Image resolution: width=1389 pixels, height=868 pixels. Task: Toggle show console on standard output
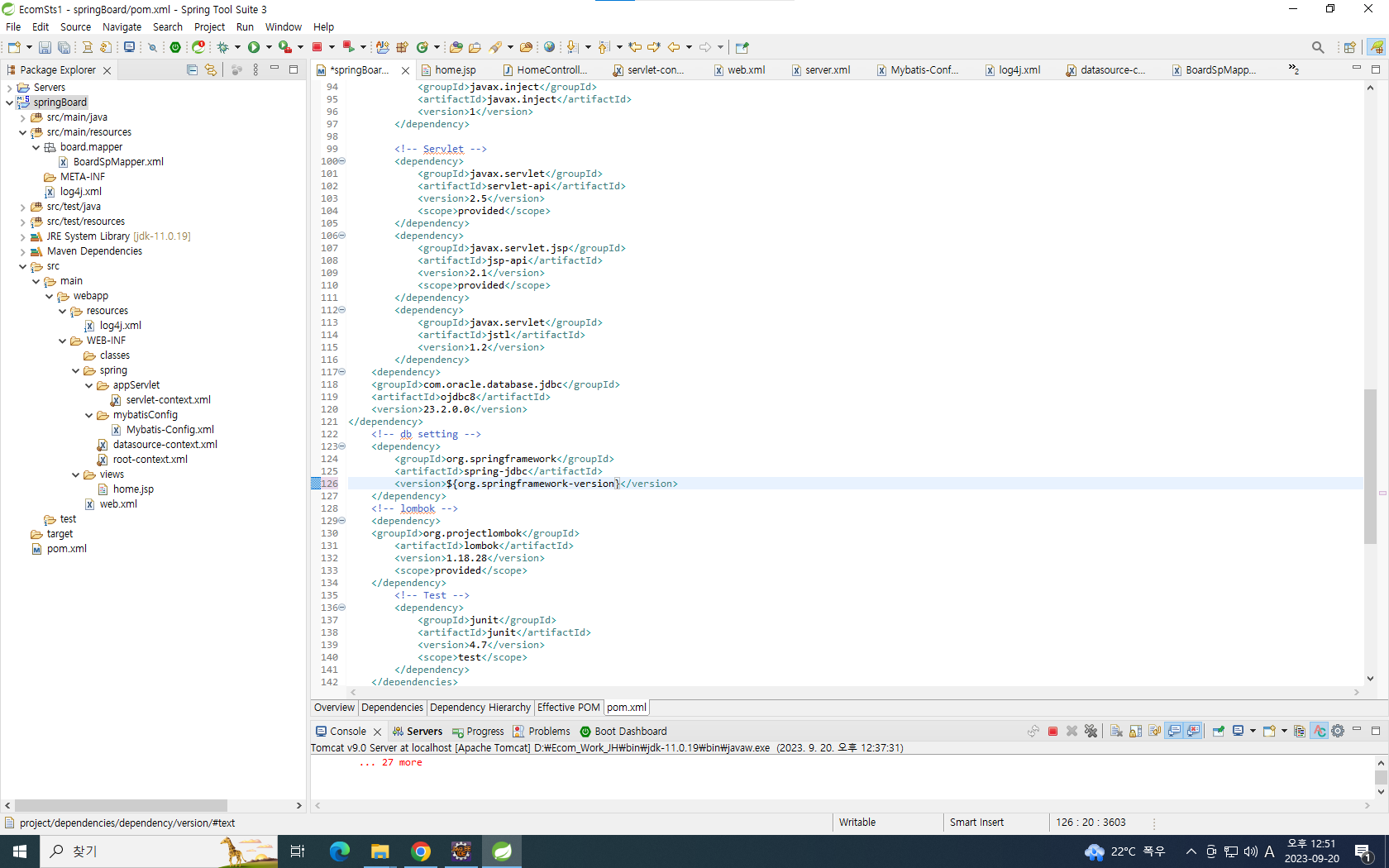pos(1174,731)
